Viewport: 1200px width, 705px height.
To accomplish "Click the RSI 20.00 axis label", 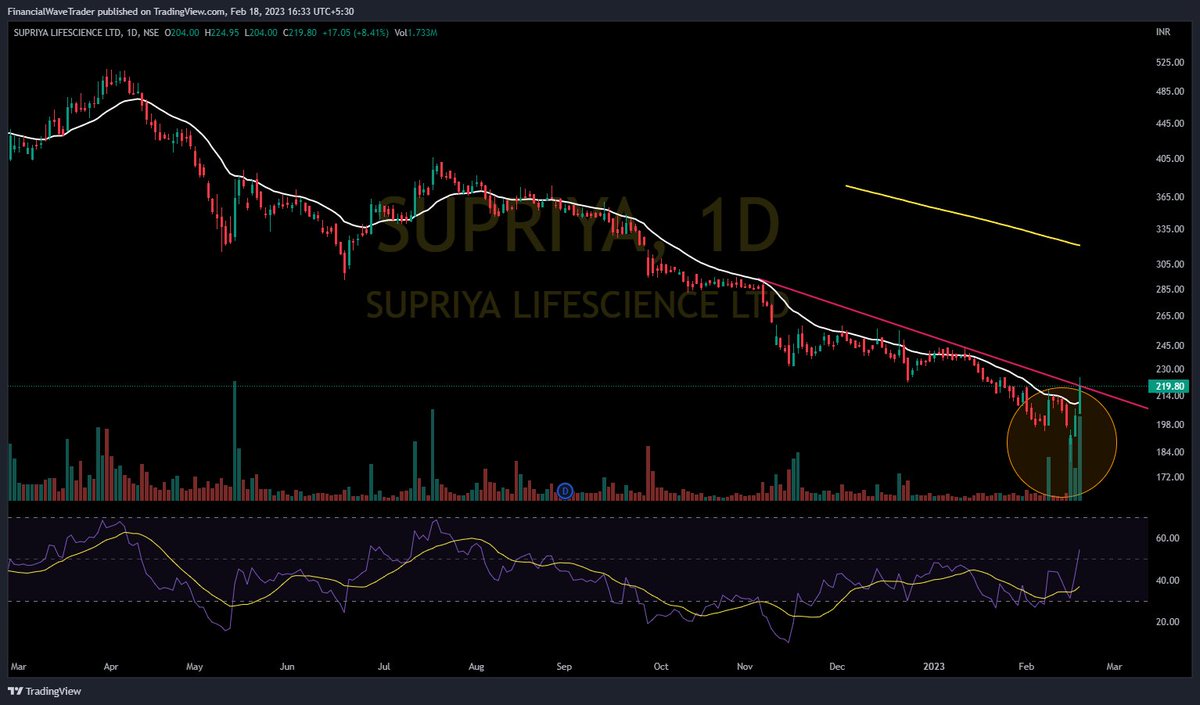I will click(x=1169, y=622).
